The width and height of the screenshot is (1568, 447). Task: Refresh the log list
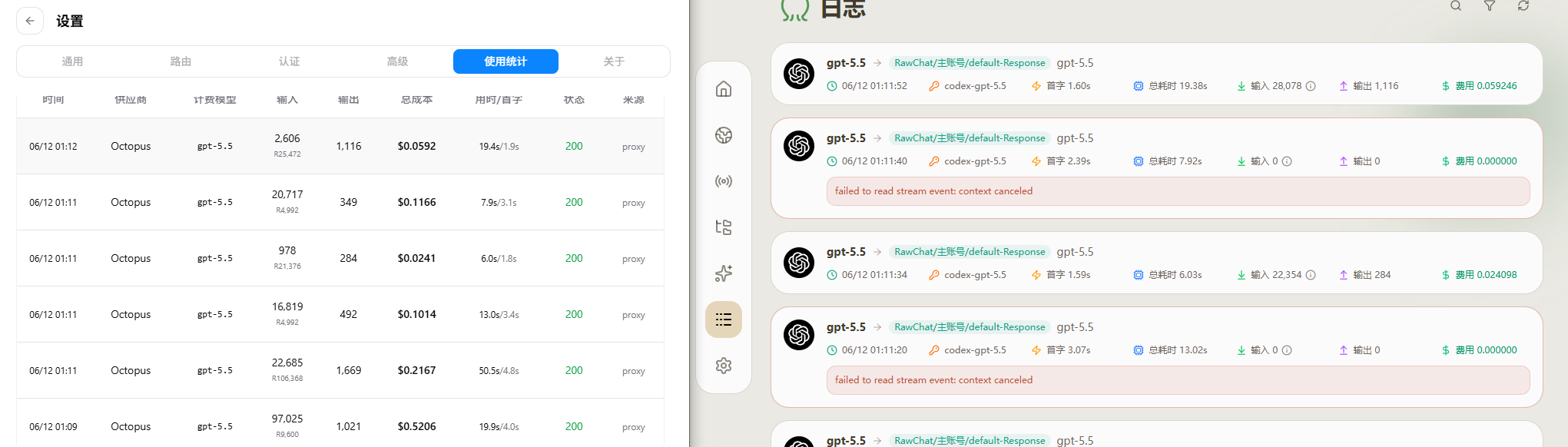coord(1523,5)
